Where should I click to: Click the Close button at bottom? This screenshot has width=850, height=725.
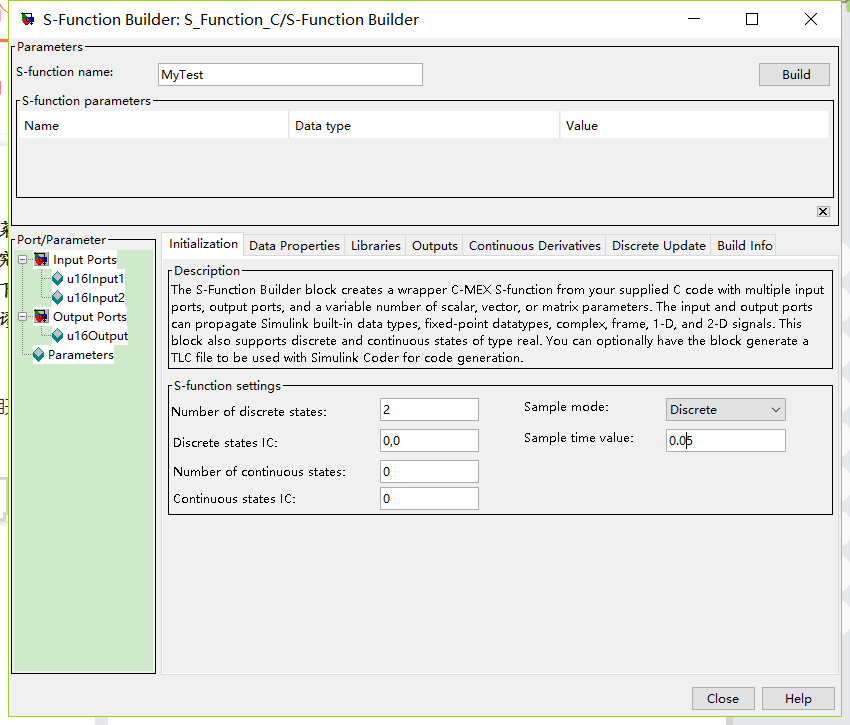click(723, 698)
